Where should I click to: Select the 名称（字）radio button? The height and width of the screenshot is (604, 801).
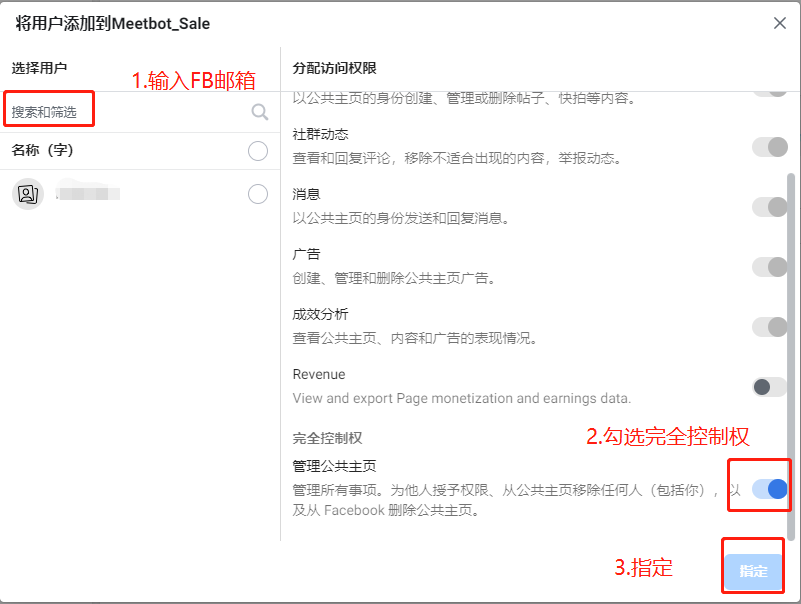coord(258,151)
